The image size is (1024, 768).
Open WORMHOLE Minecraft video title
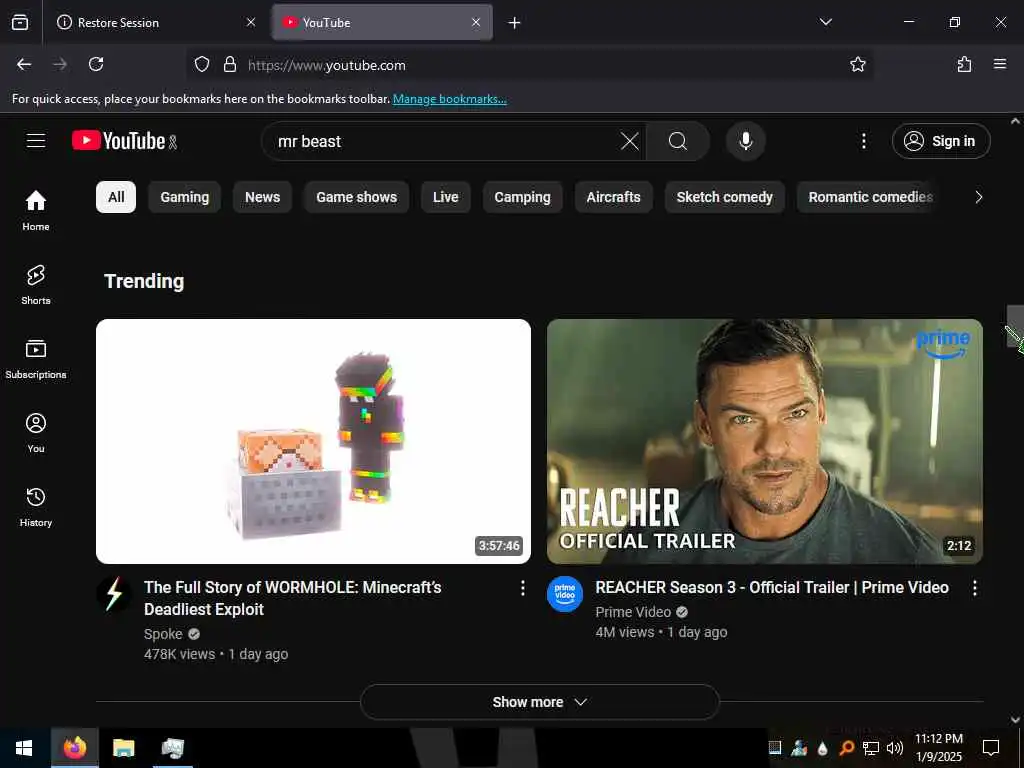(293, 598)
